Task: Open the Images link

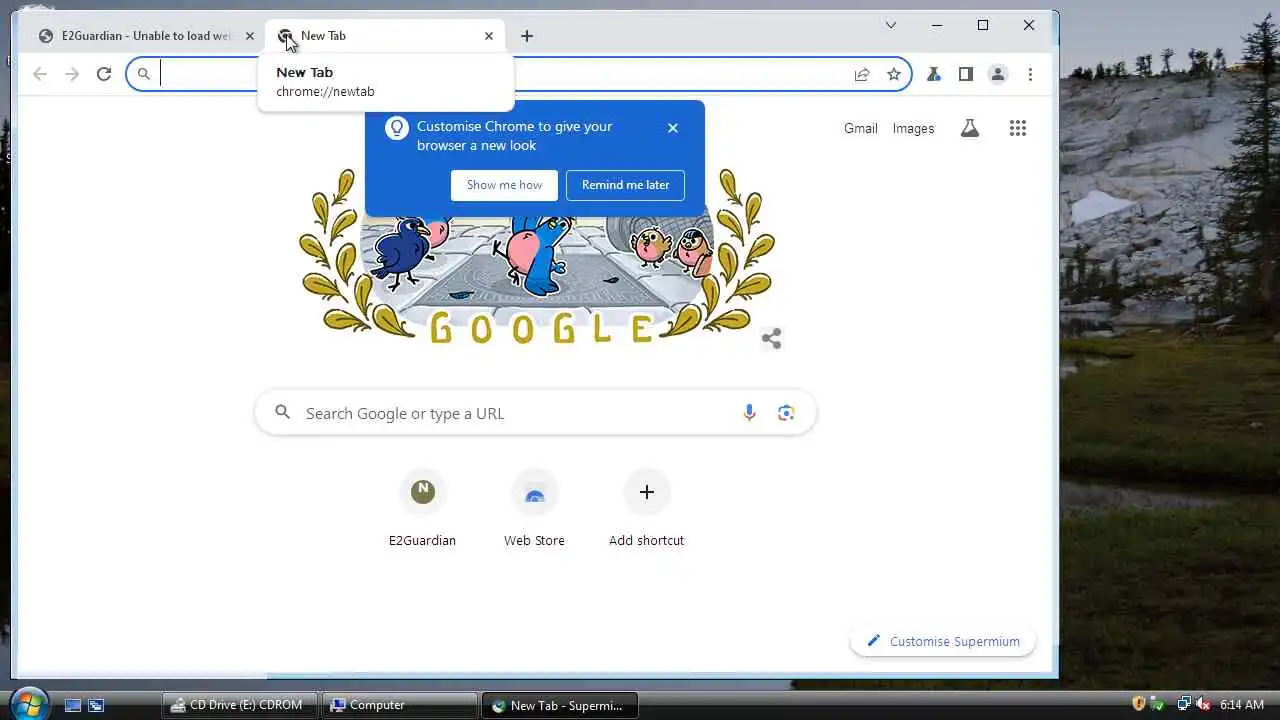Action: (913, 128)
